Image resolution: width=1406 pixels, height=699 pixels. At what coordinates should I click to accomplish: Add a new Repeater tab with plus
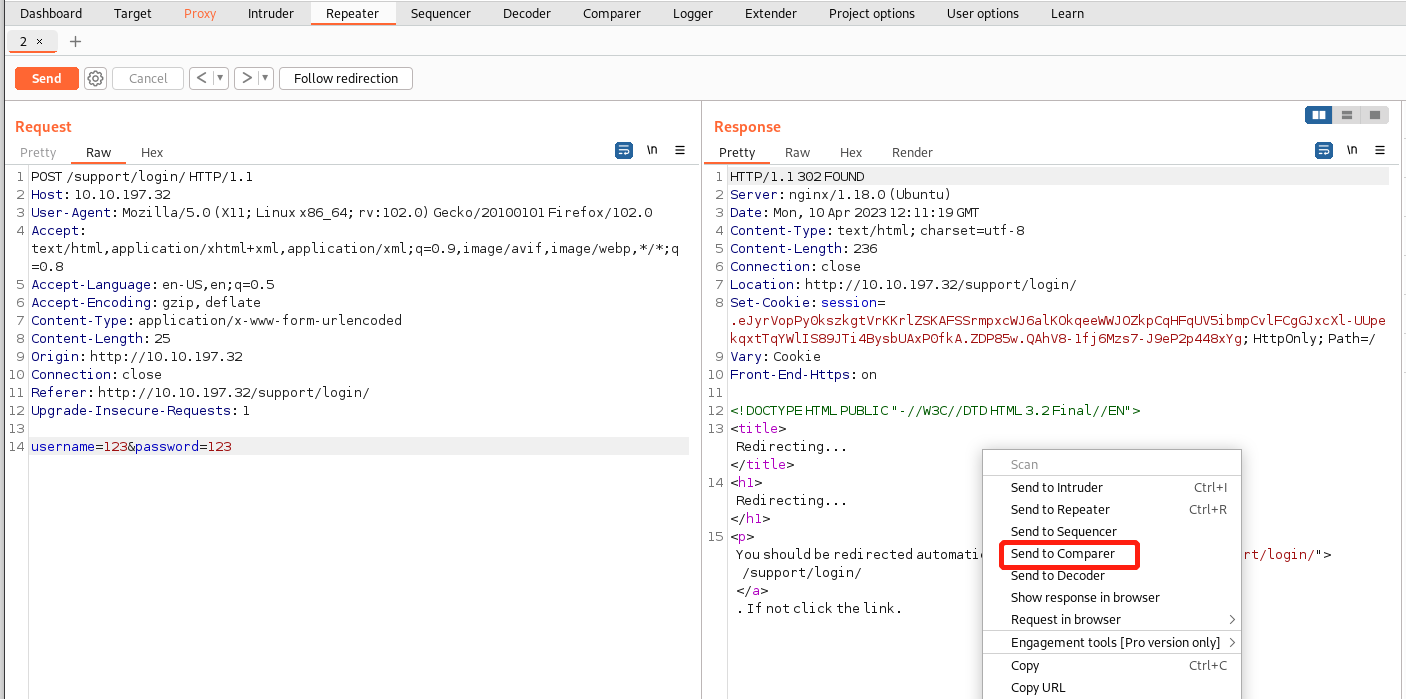tap(75, 41)
